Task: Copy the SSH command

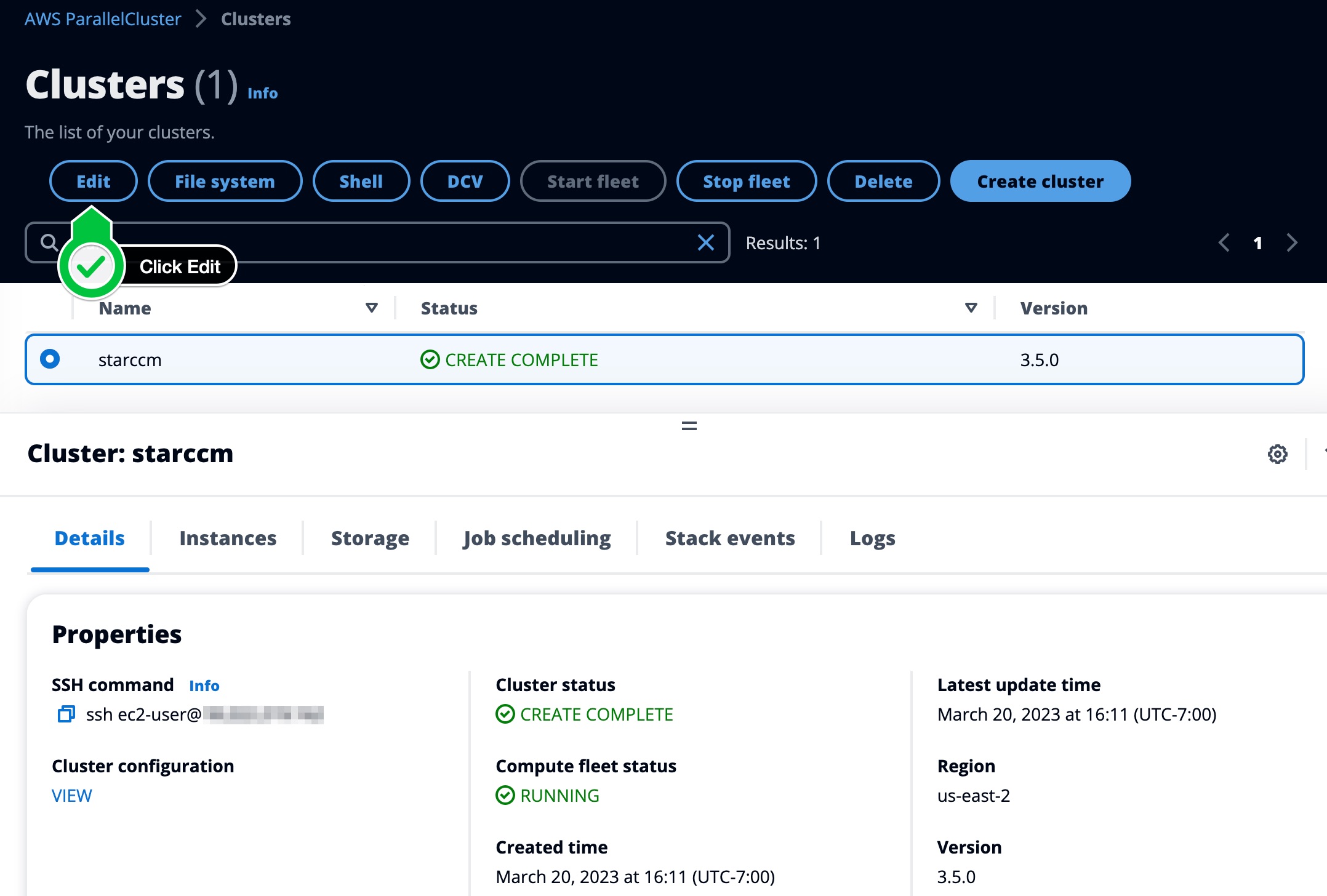Action: [x=66, y=714]
